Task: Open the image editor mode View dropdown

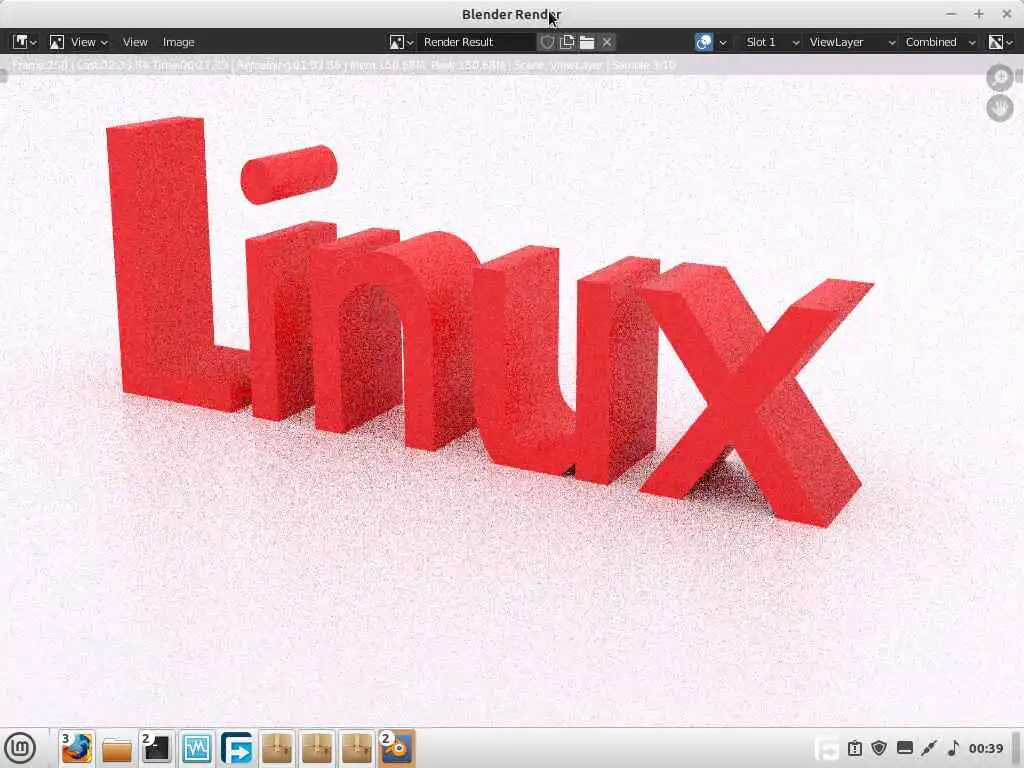Action: point(79,42)
